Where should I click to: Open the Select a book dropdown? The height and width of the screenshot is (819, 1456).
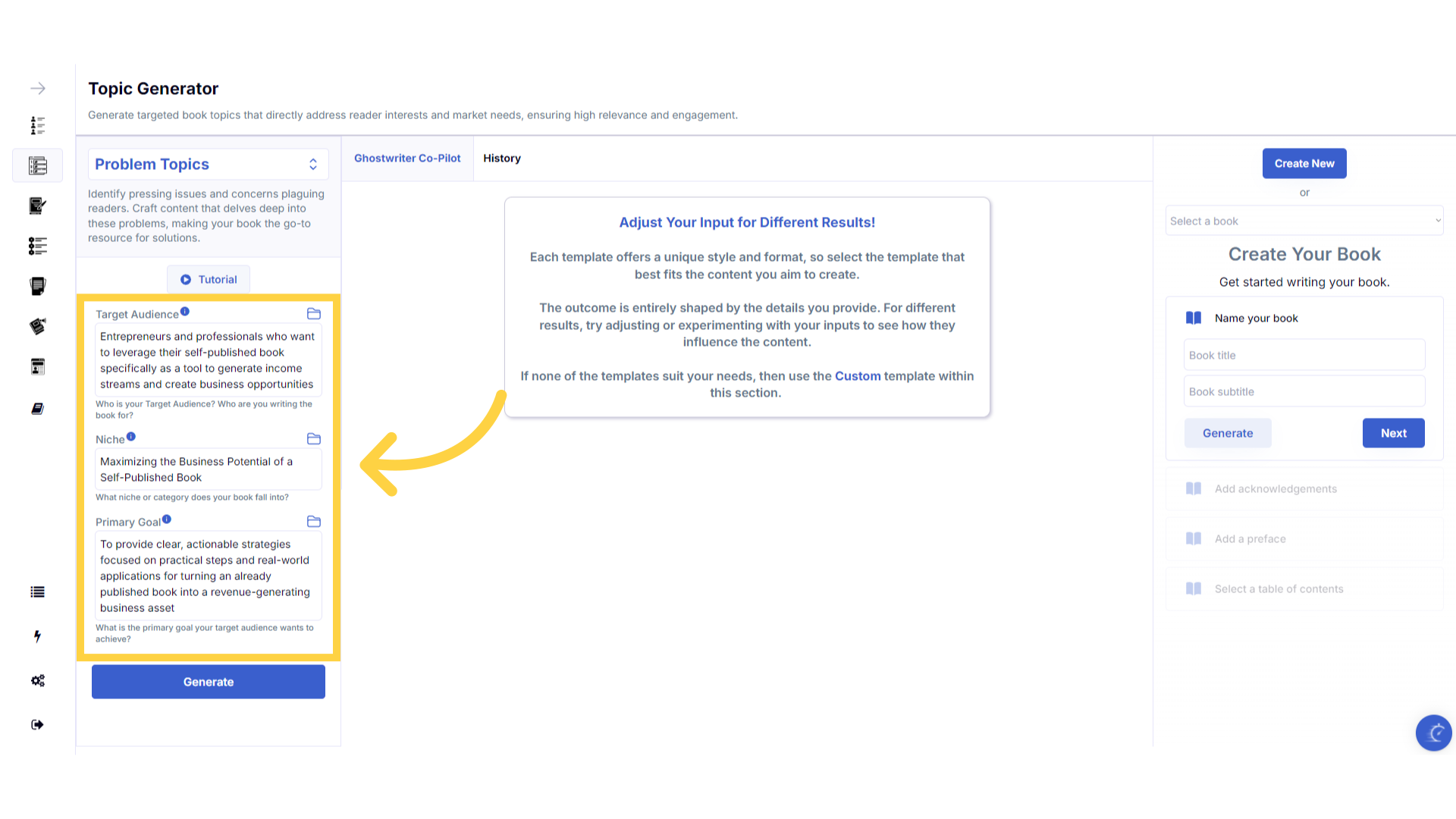(1304, 221)
